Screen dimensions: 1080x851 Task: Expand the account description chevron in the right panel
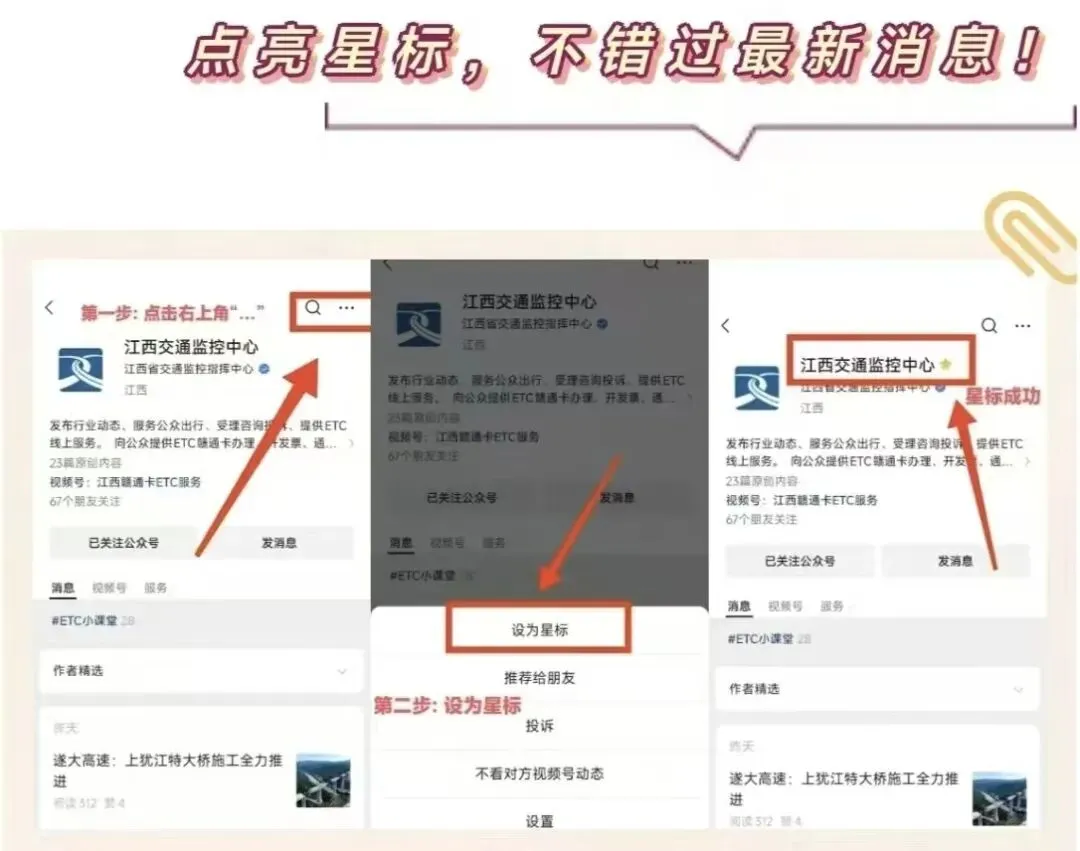tap(1028, 461)
